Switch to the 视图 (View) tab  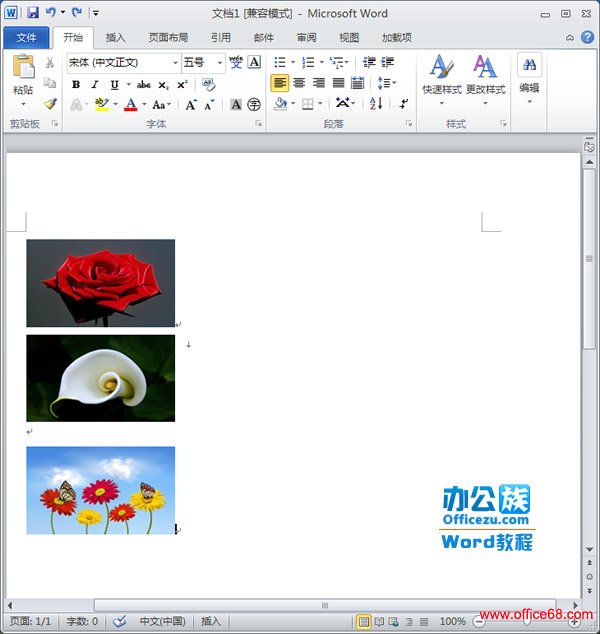point(349,38)
